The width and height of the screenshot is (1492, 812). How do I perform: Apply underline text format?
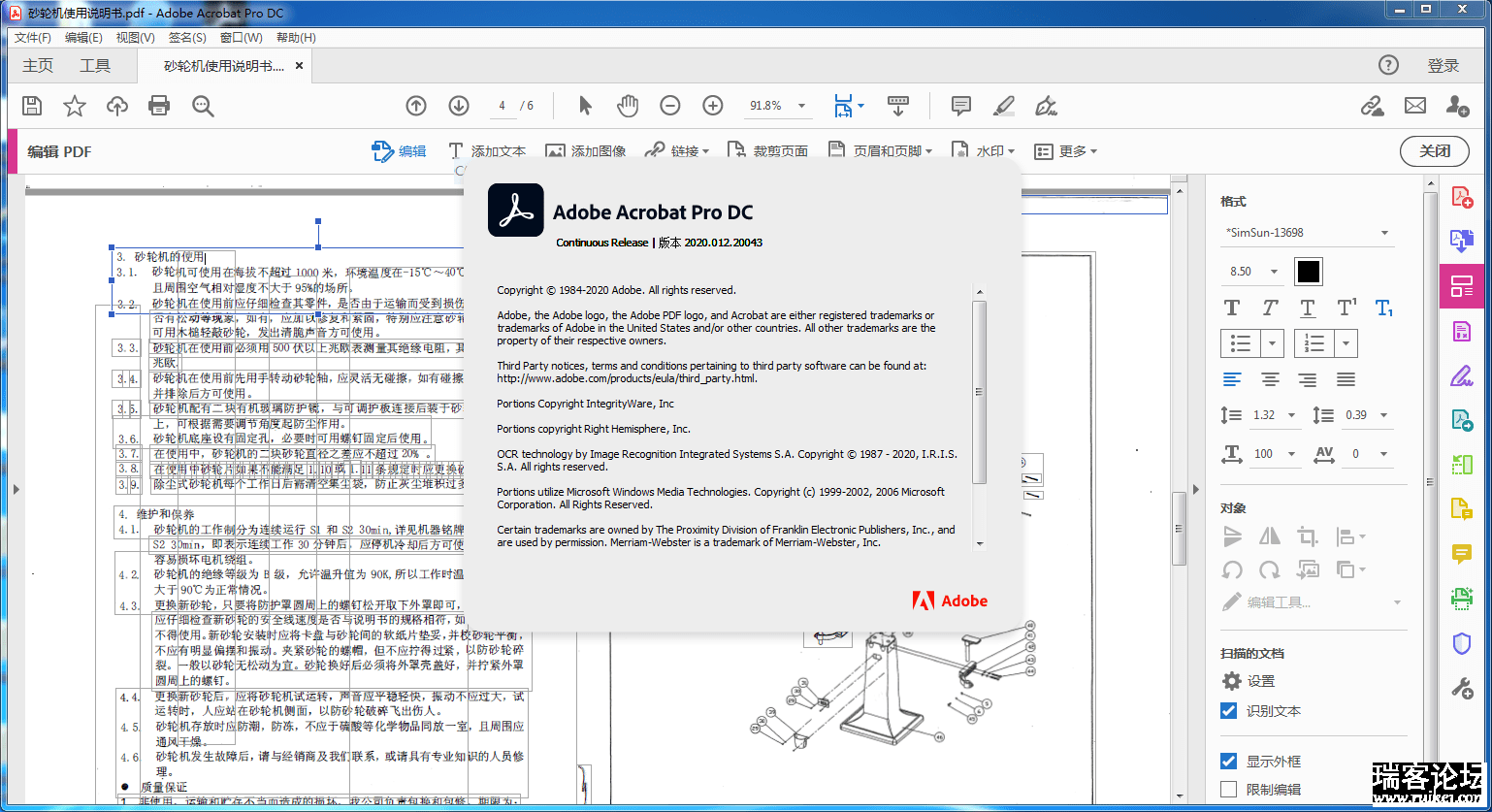1308,308
